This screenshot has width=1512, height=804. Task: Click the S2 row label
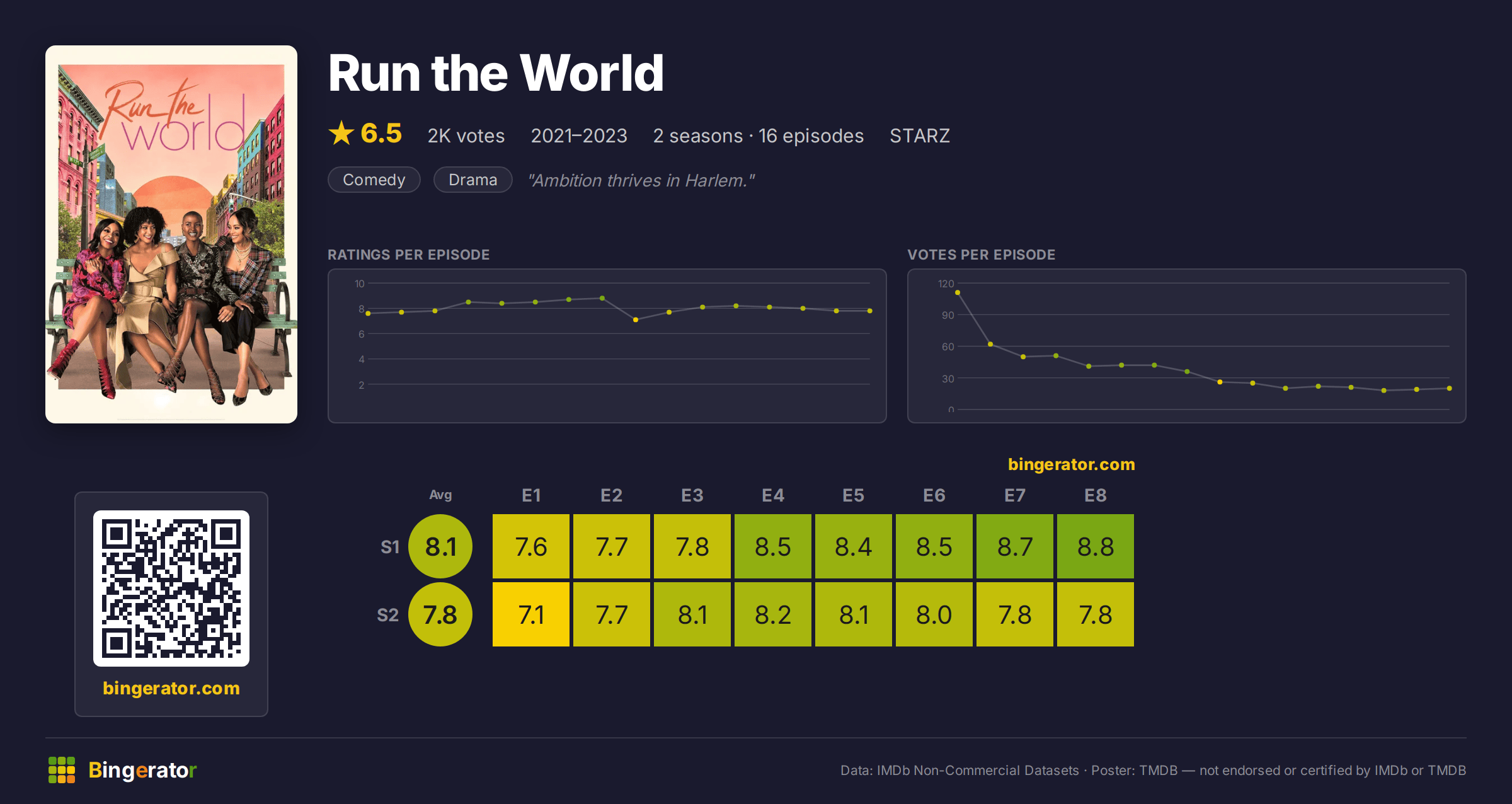point(388,615)
